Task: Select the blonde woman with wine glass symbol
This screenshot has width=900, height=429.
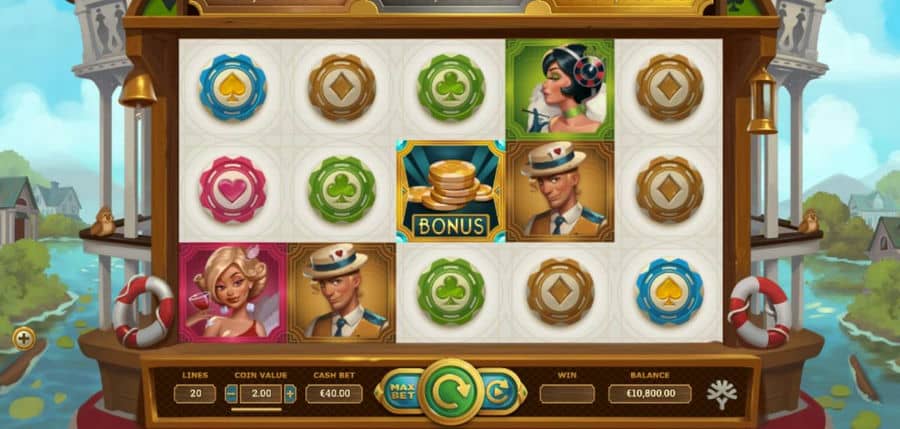Action: [x=233, y=293]
